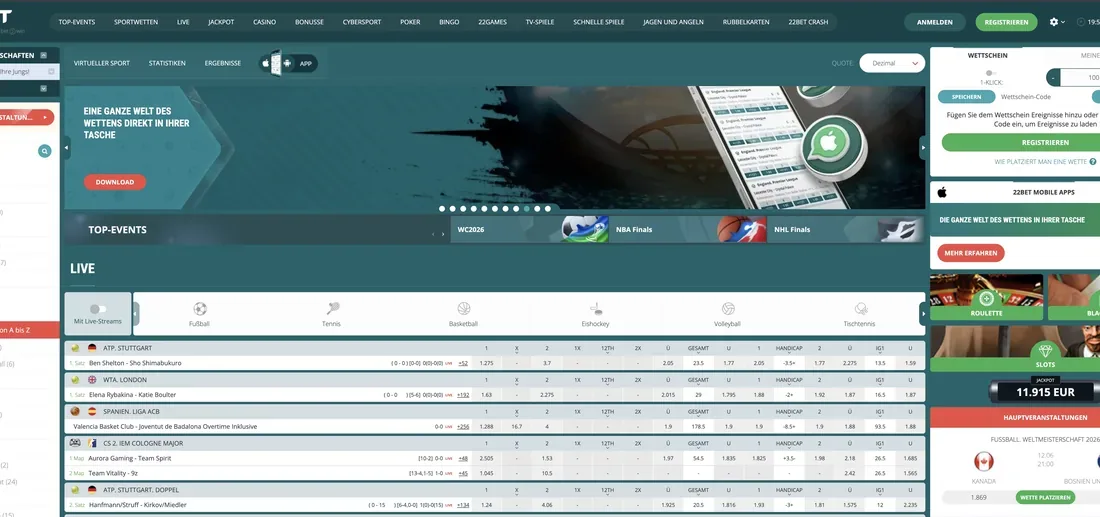The width and height of the screenshot is (1100, 517).
Task: Select the Fußball sport icon
Action: (200, 309)
